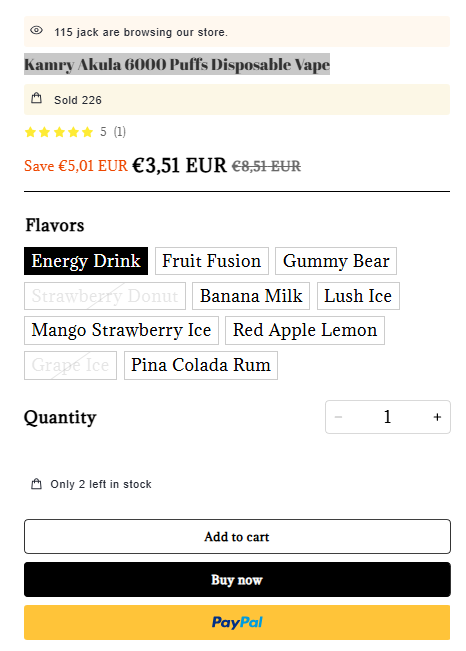Check out with the PayPal button
Screen dimensions: 466x651
pyautogui.click(x=237, y=622)
